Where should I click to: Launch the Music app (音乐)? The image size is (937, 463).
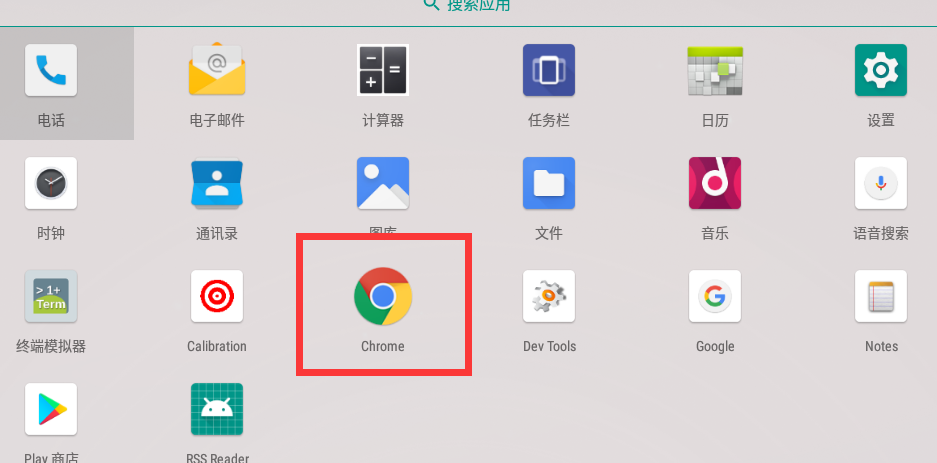pyautogui.click(x=715, y=184)
